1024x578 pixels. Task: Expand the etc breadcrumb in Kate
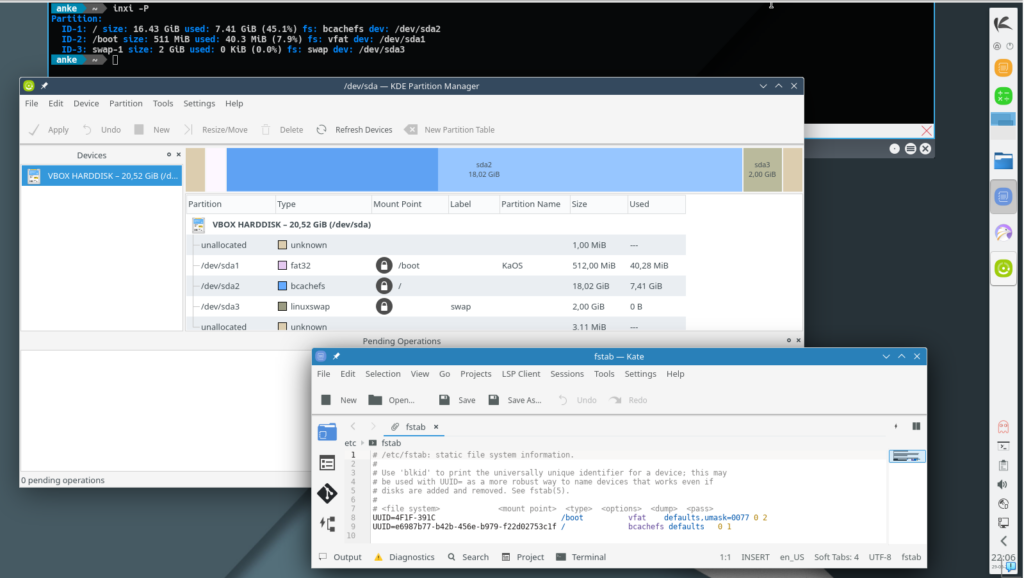[350, 442]
